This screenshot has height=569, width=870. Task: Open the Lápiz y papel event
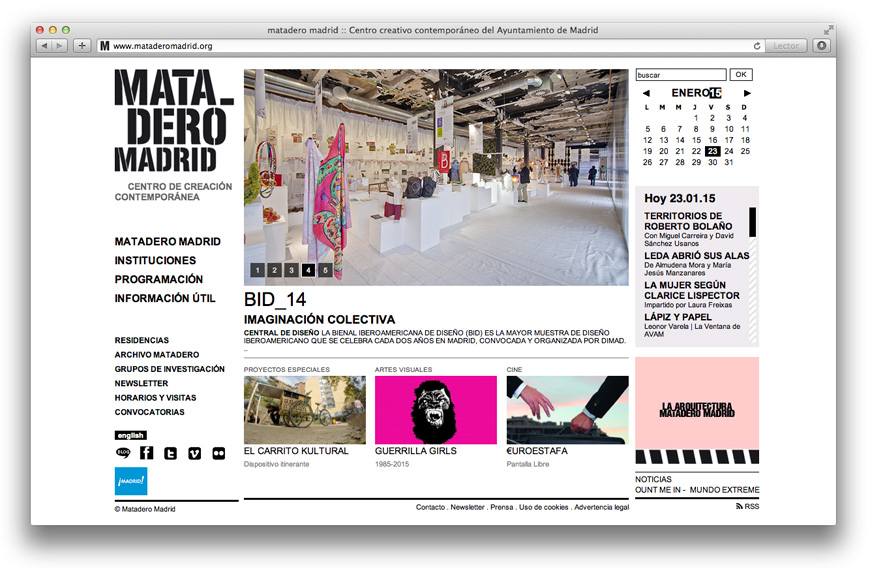(677, 317)
